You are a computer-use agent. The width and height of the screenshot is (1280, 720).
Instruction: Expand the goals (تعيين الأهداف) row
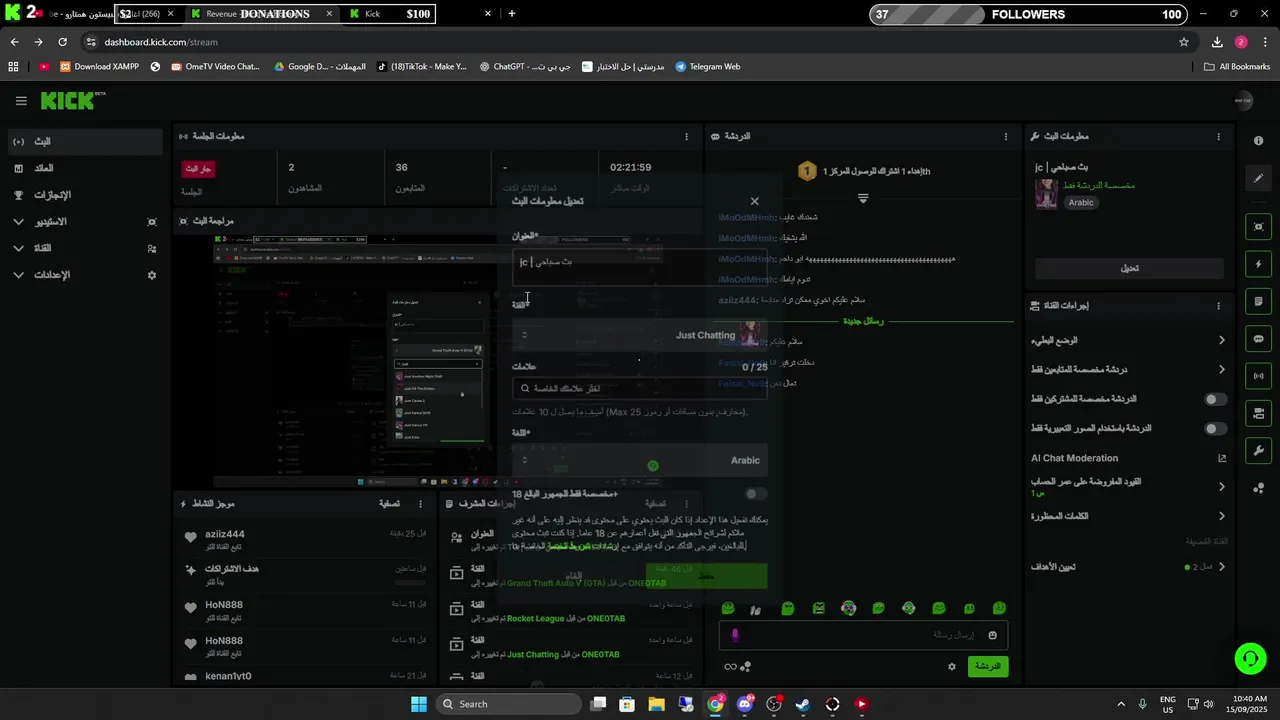click(x=1128, y=567)
